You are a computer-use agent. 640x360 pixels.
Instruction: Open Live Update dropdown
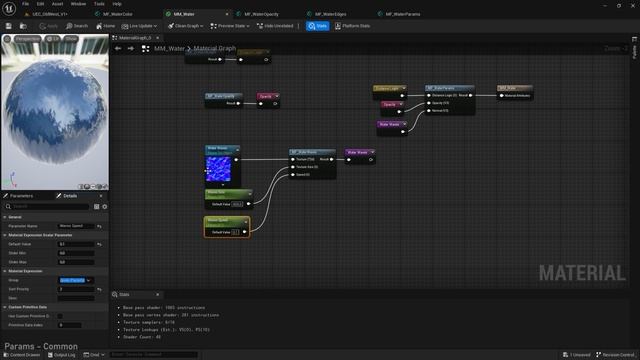[x=139, y=26]
